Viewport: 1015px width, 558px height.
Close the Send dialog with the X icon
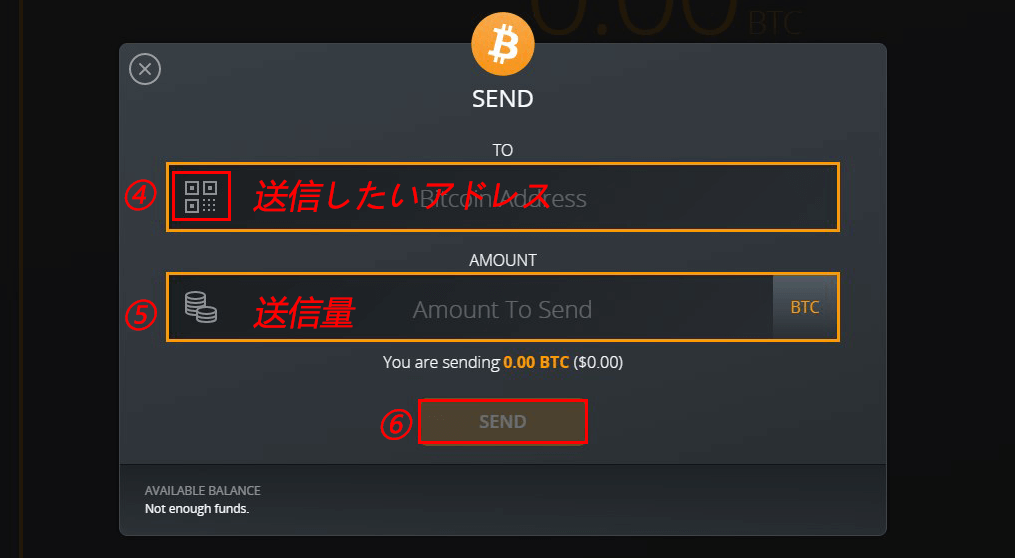(x=145, y=69)
